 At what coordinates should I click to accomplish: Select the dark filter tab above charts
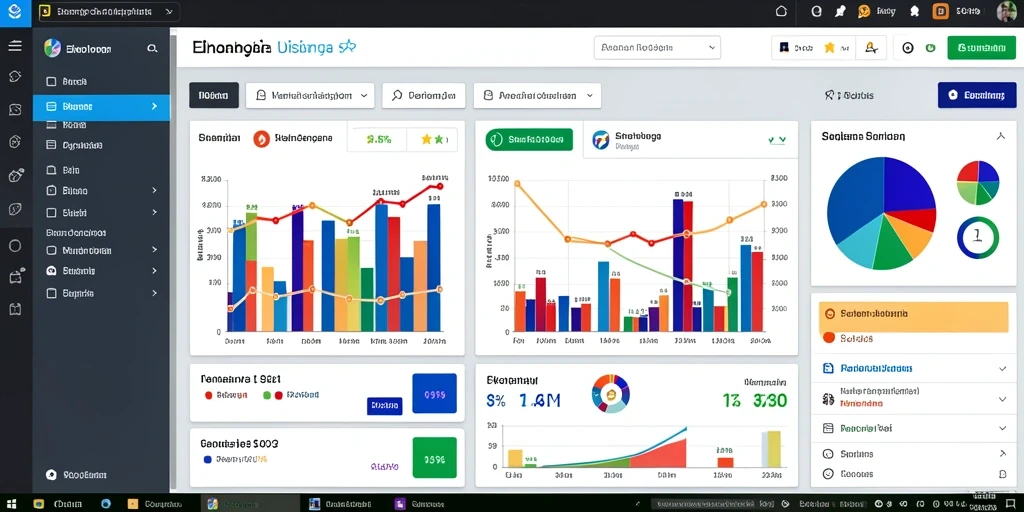pyautogui.click(x=214, y=95)
